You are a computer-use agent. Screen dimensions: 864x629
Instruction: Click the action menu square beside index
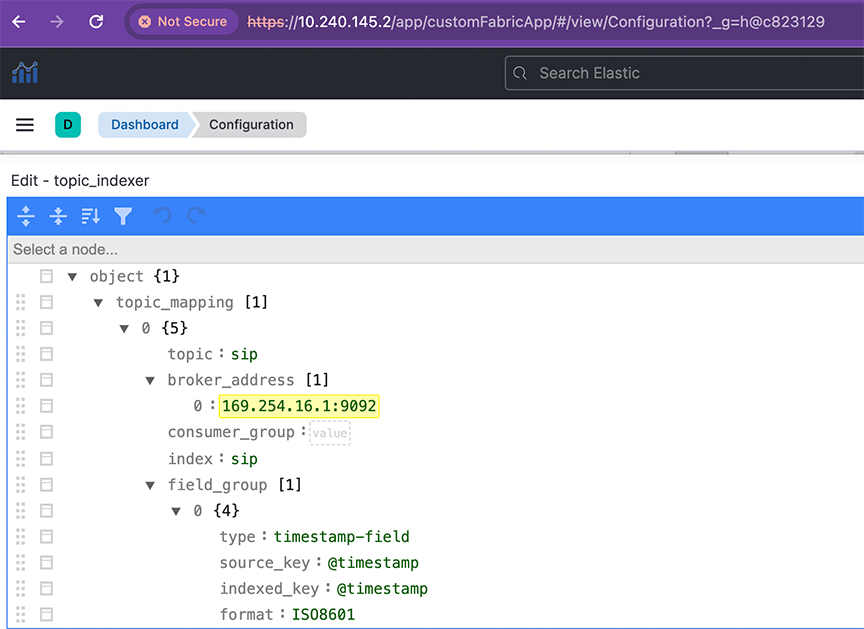point(46,458)
